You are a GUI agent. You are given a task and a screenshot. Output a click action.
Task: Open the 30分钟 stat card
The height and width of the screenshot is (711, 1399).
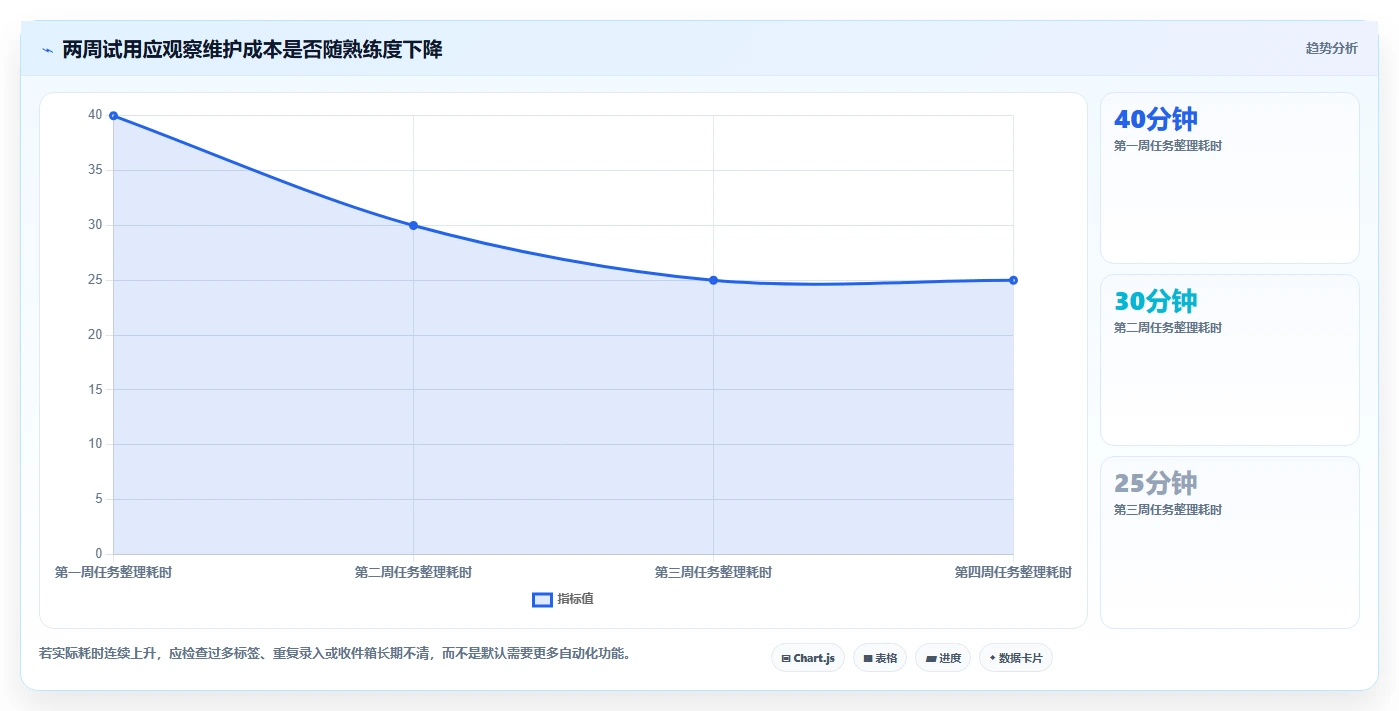click(1230, 360)
